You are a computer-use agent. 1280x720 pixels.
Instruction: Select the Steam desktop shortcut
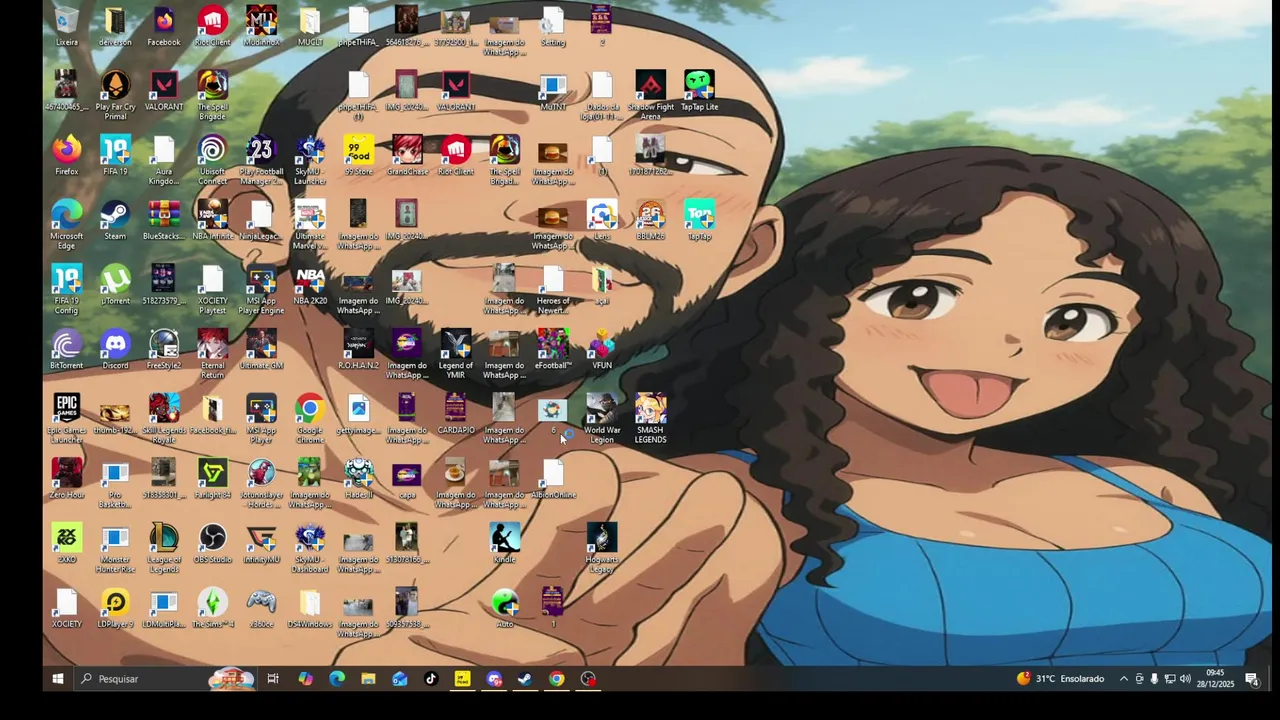click(x=115, y=221)
